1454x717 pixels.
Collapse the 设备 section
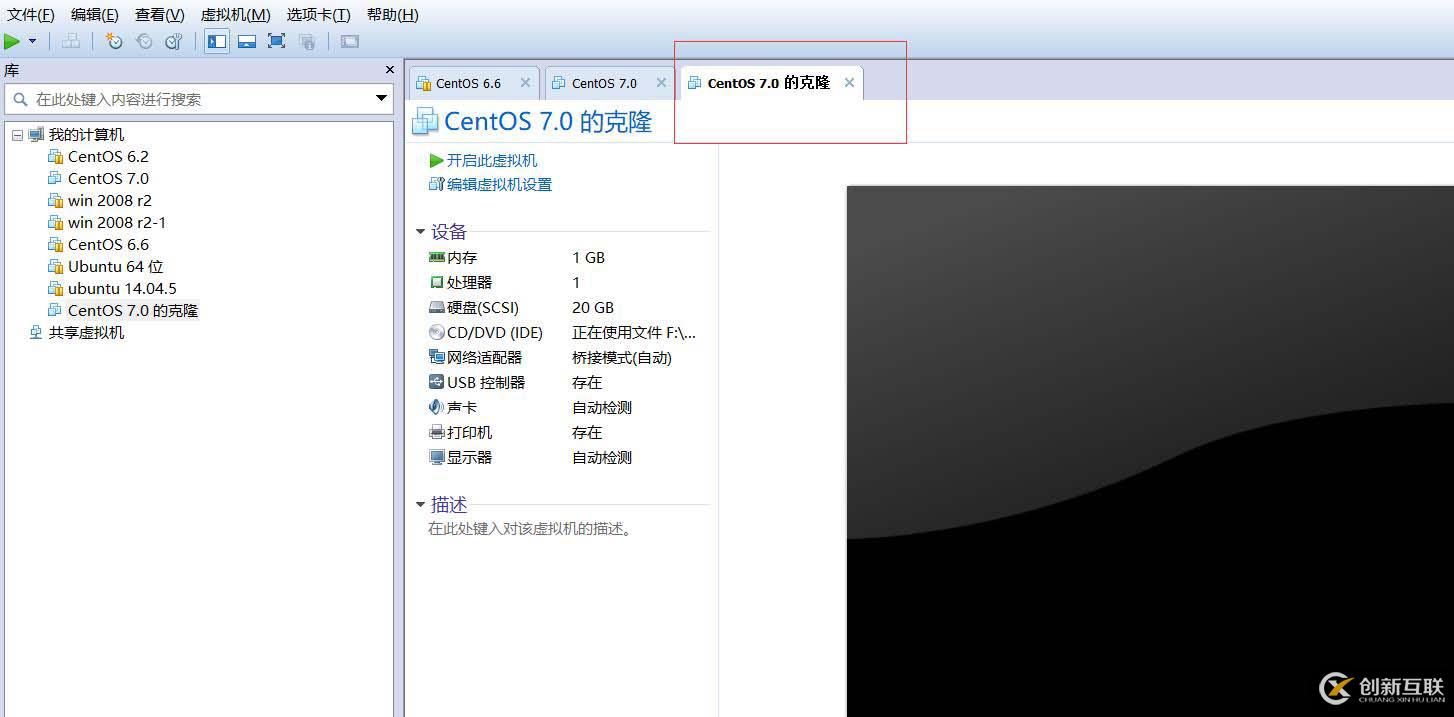click(x=421, y=231)
